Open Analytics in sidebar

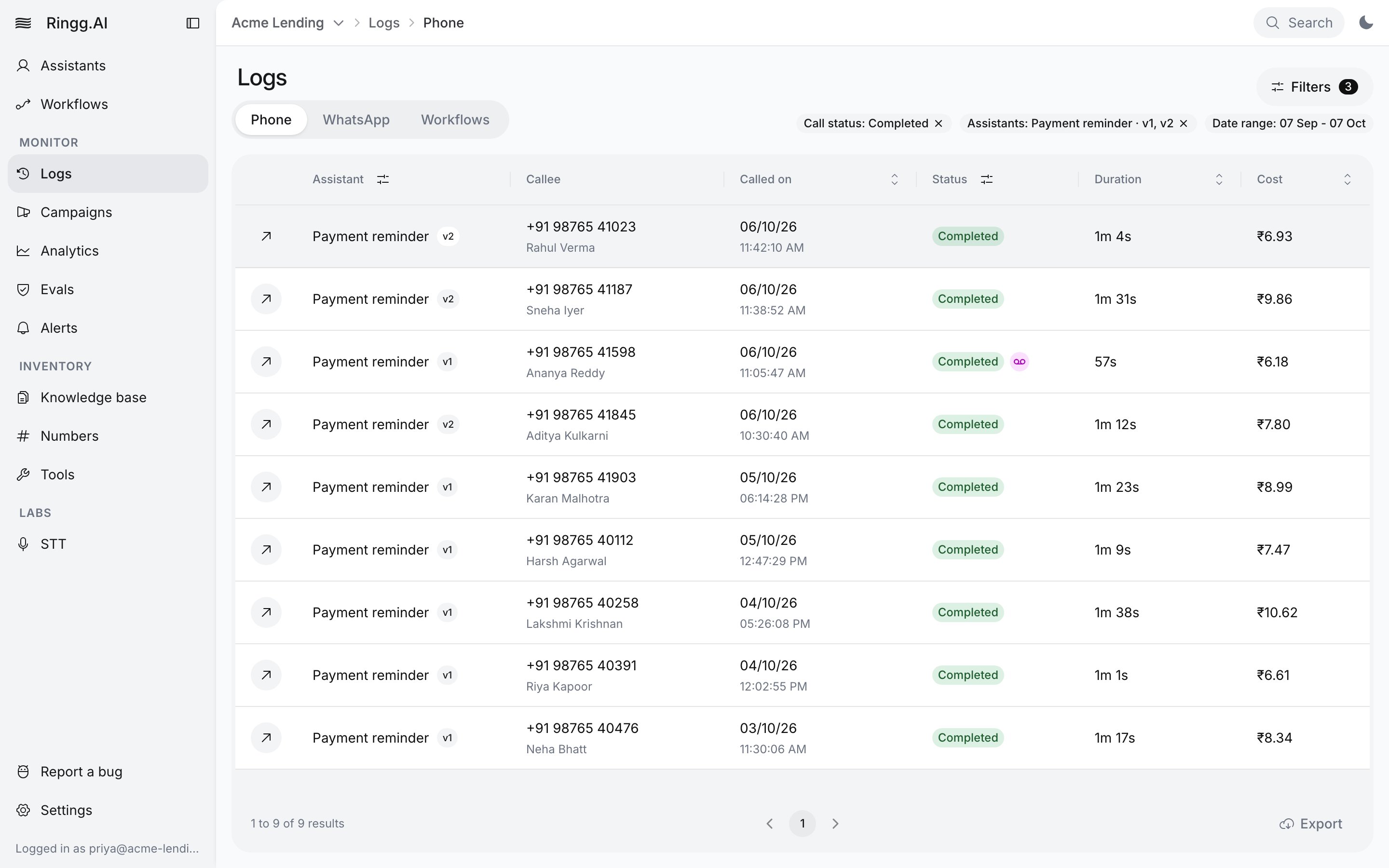[108, 250]
